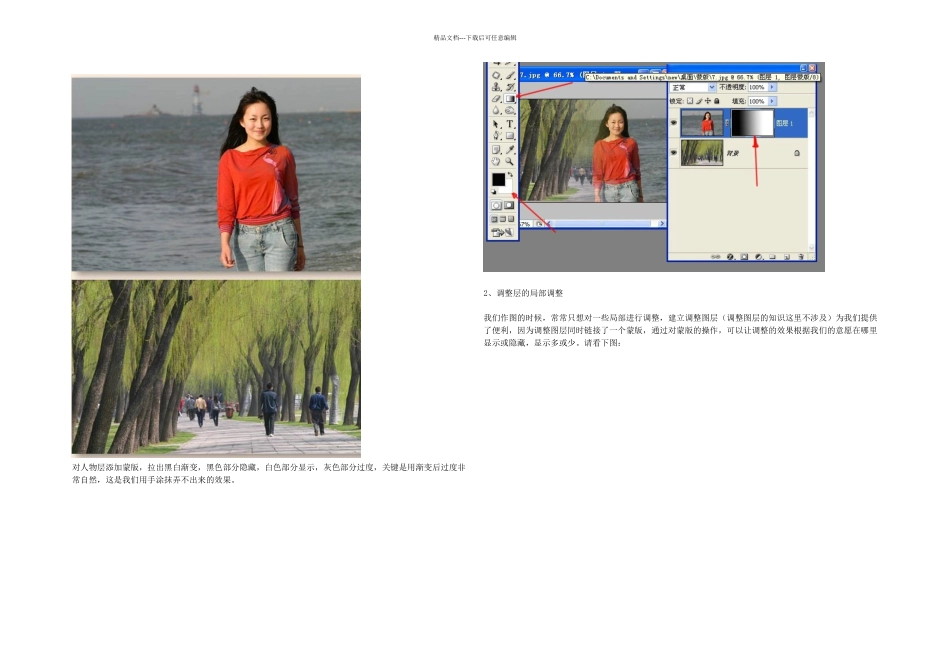Image resolution: width=950 pixels, height=672 pixels.
Task: Create new adjustment layer button
Action: [x=758, y=256]
